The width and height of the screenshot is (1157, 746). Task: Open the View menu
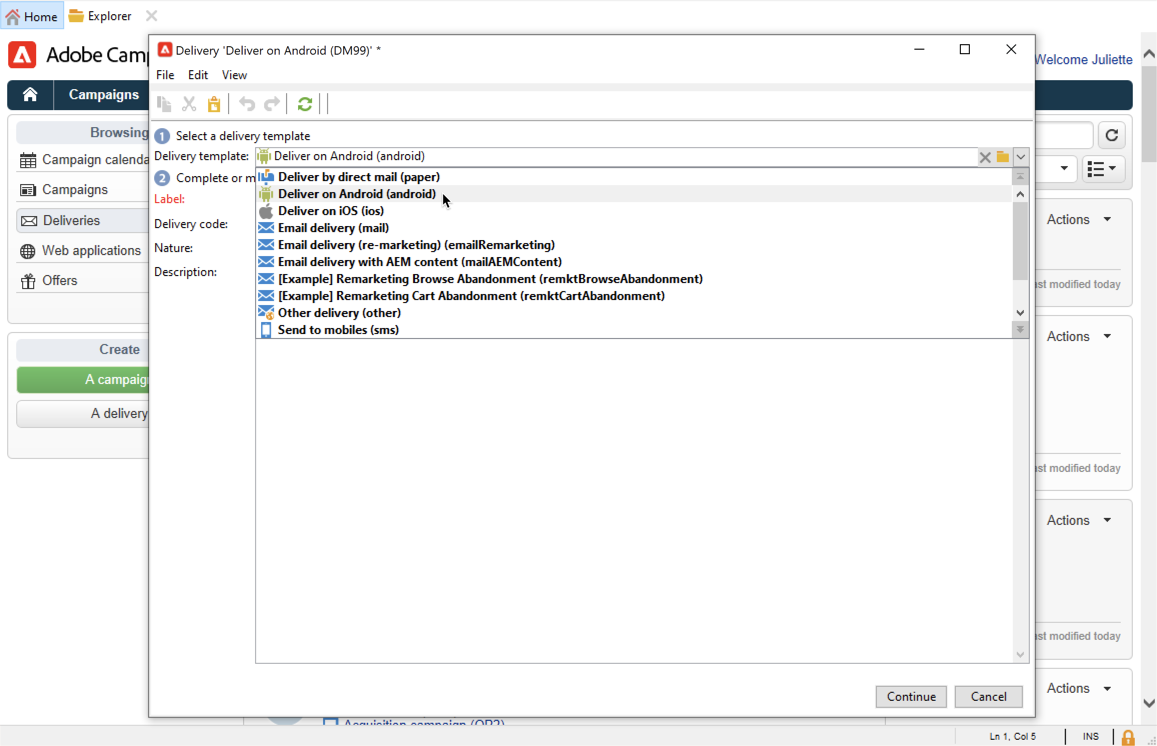[234, 75]
